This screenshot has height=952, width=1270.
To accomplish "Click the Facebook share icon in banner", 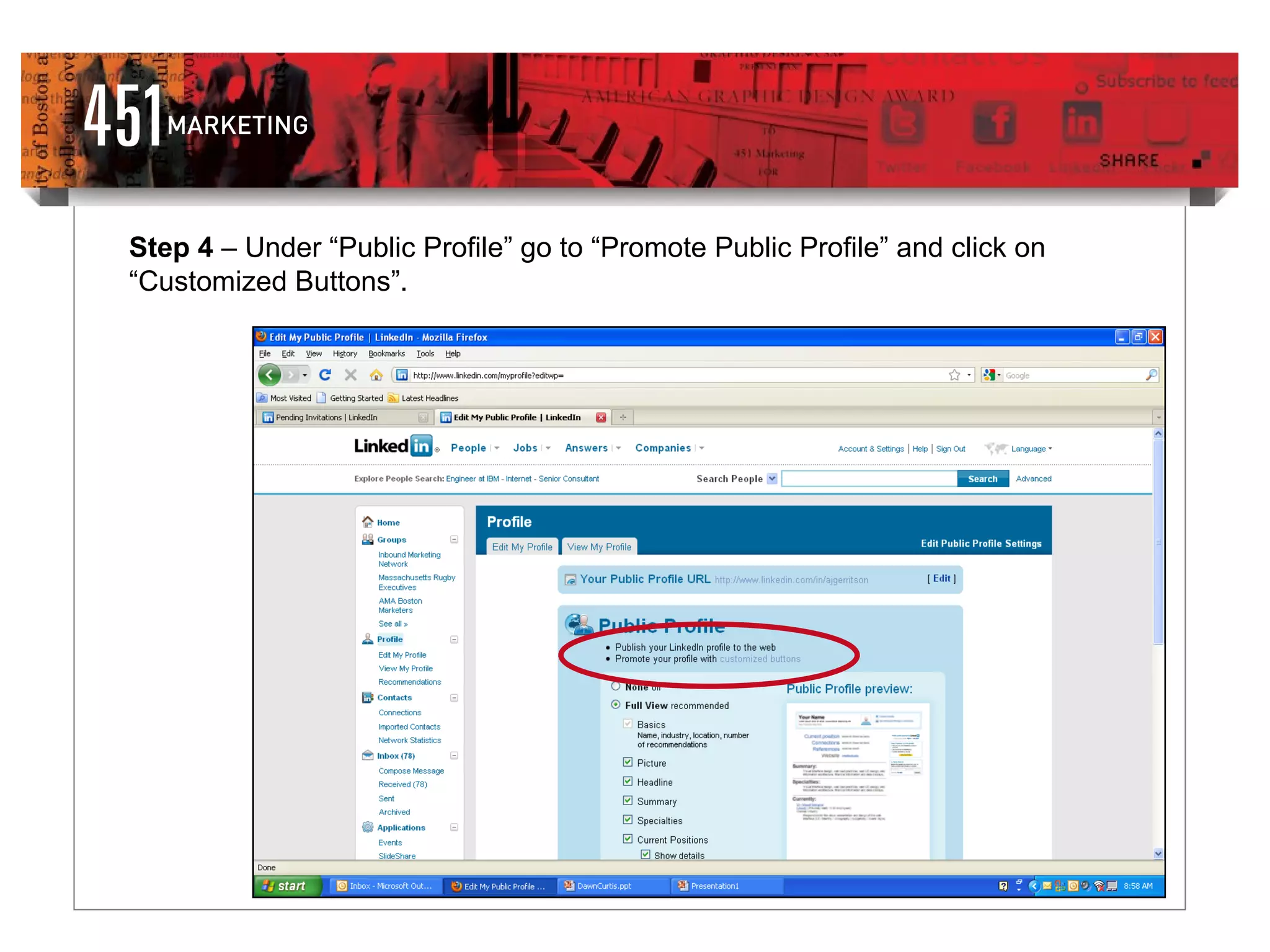I will point(994,123).
